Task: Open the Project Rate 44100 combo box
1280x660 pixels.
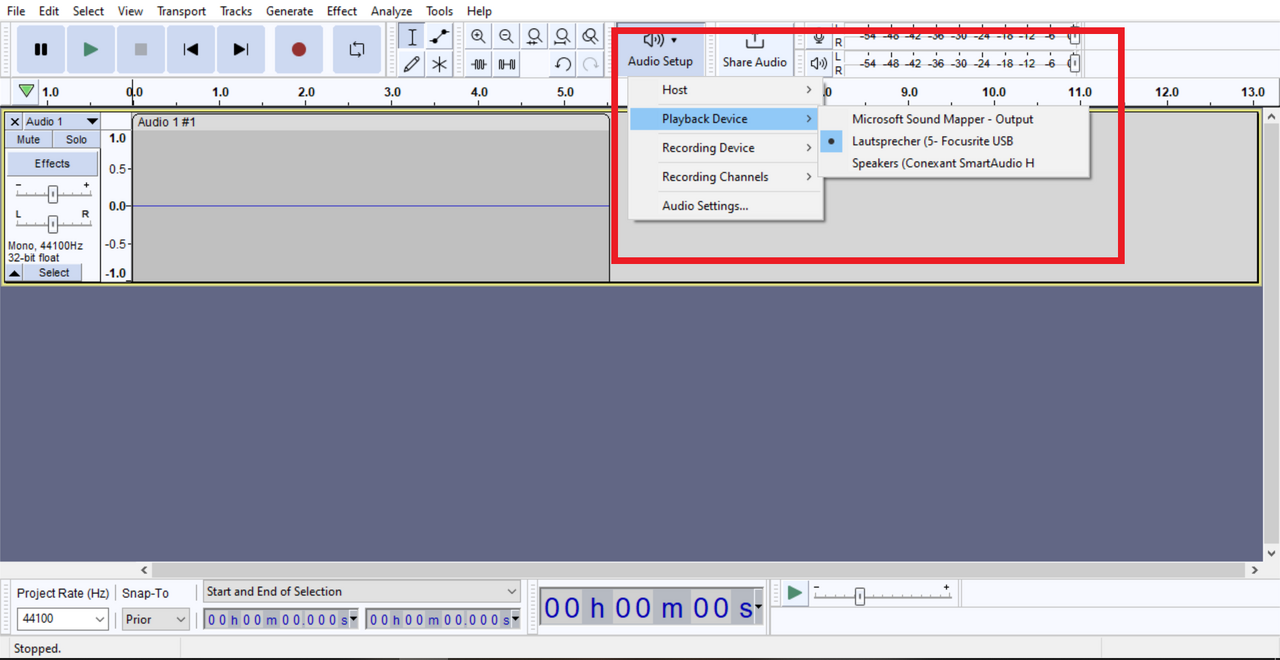Action: (62, 619)
